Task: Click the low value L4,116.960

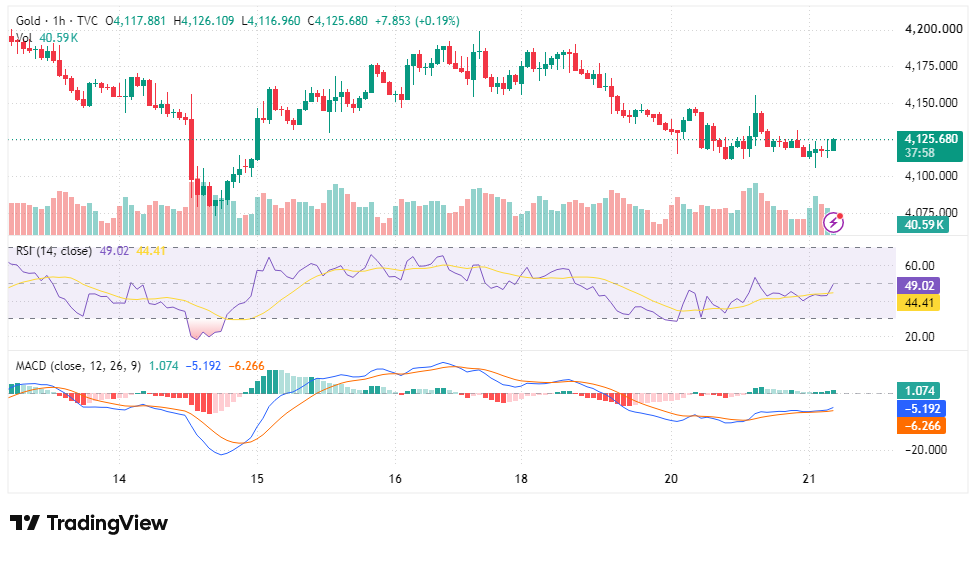Action: point(271,21)
